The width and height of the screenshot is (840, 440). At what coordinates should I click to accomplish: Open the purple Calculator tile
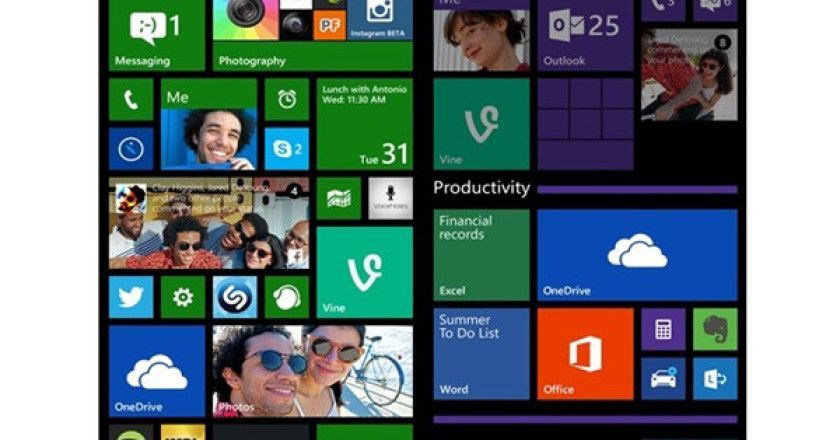coord(663,328)
